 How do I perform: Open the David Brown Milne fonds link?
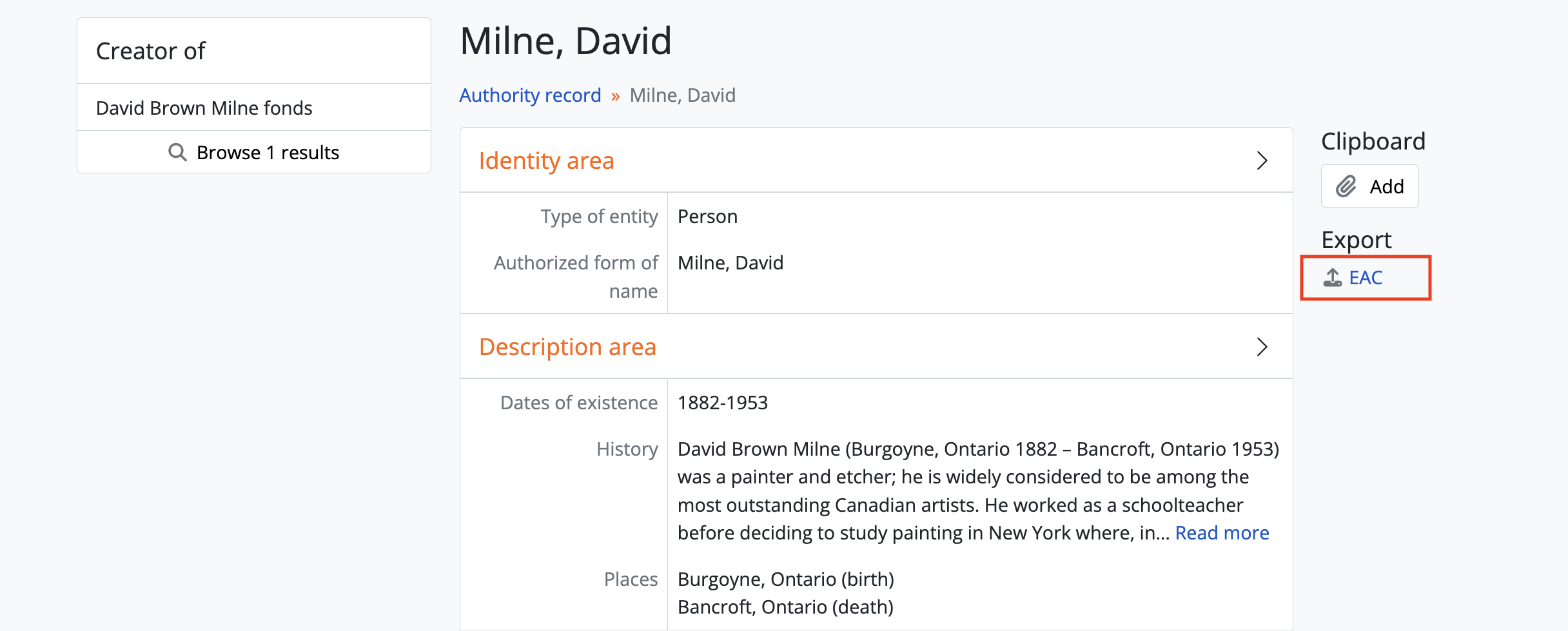(x=204, y=108)
